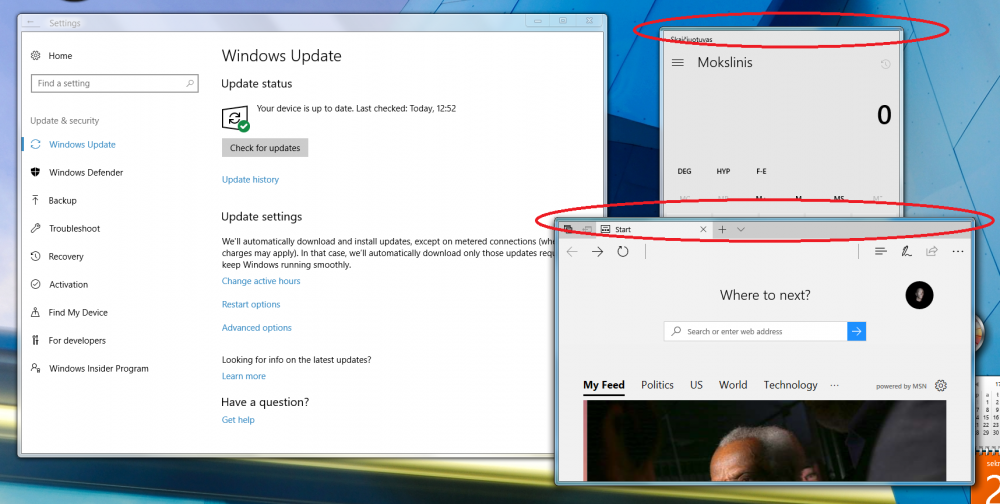The image size is (1000, 504).
Task: Open Edge More actions ellipsis
Action: coord(958,252)
